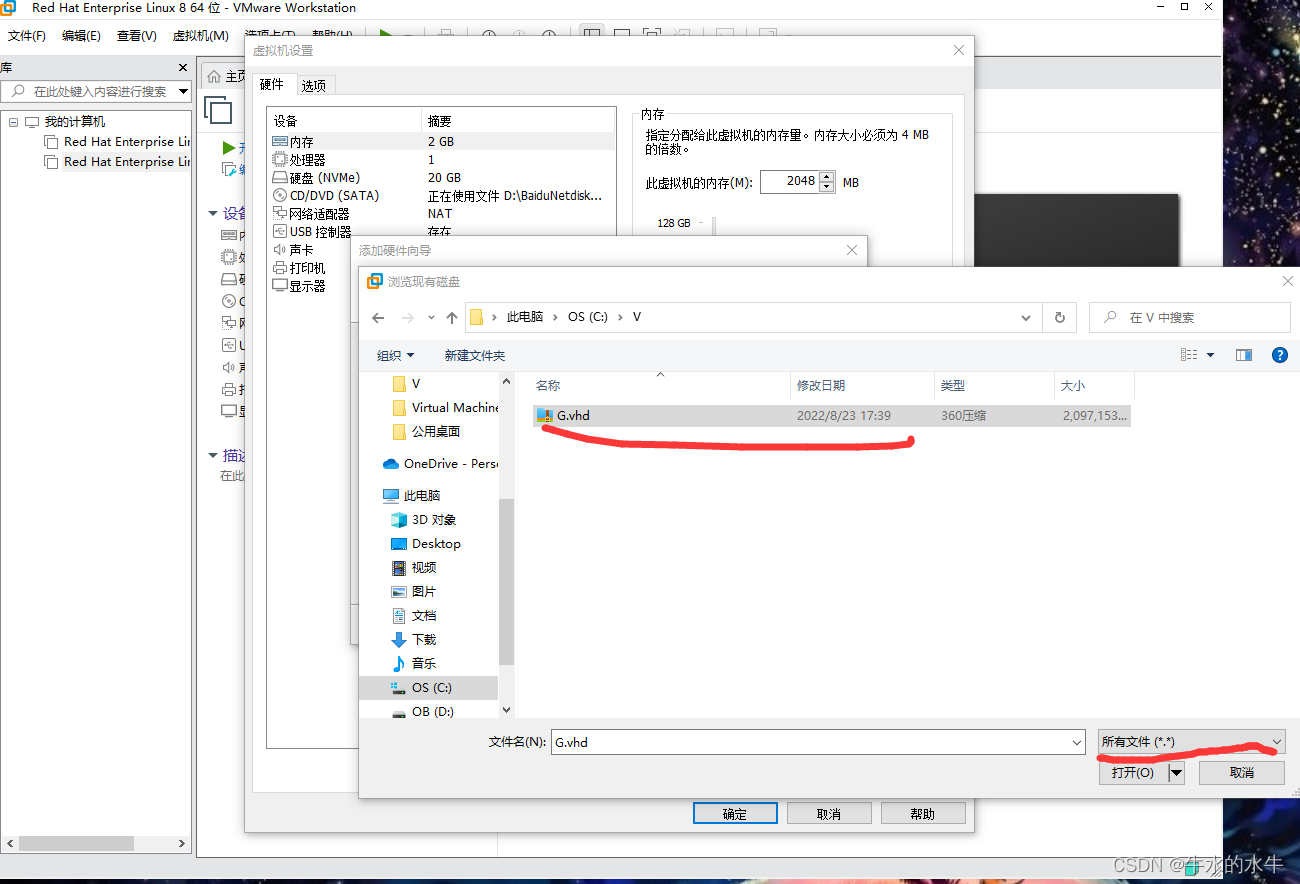The image size is (1300, 884).
Task: Switch to the 硬件 tab
Action: coord(272,85)
